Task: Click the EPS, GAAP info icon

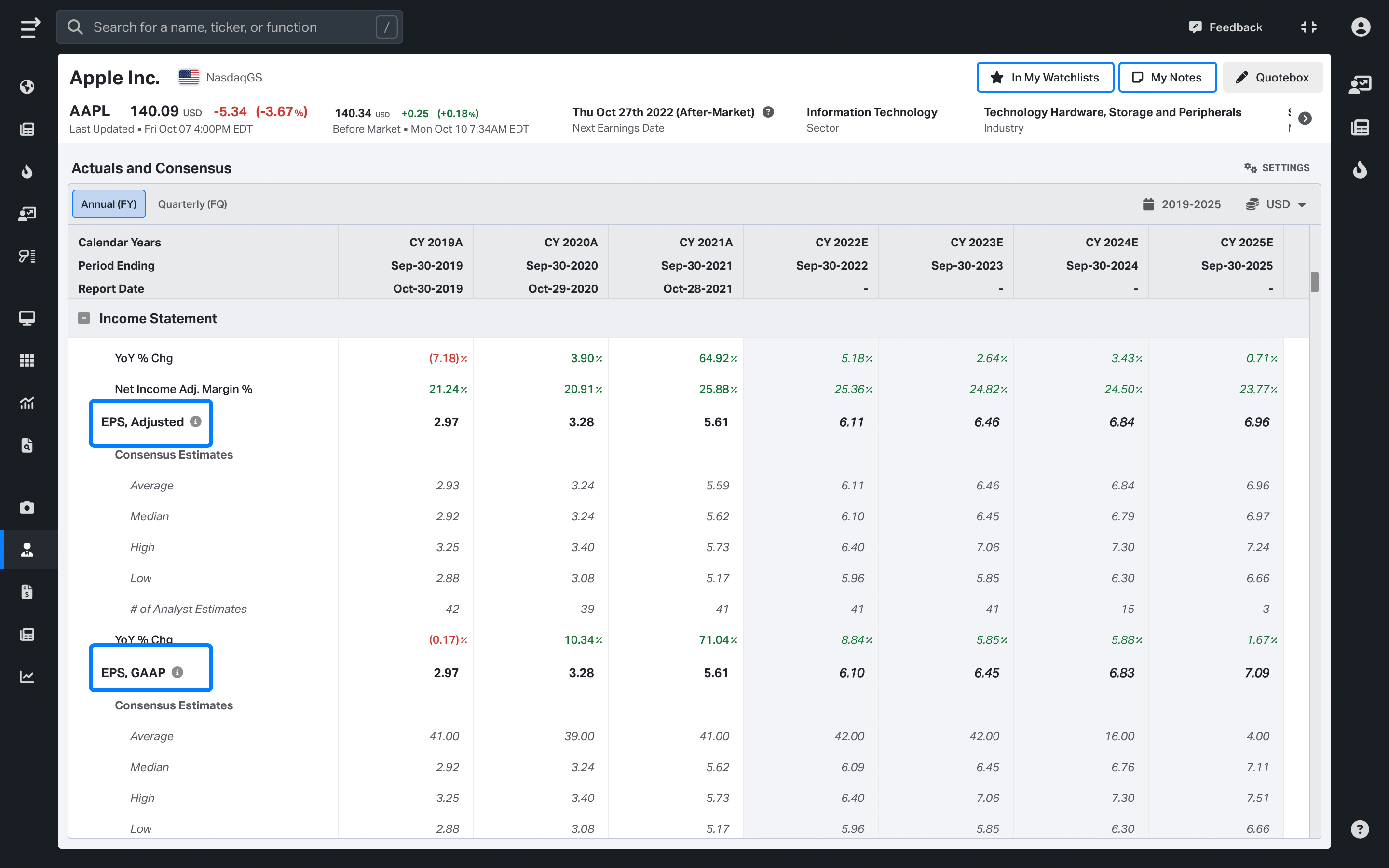Action: tap(177, 672)
